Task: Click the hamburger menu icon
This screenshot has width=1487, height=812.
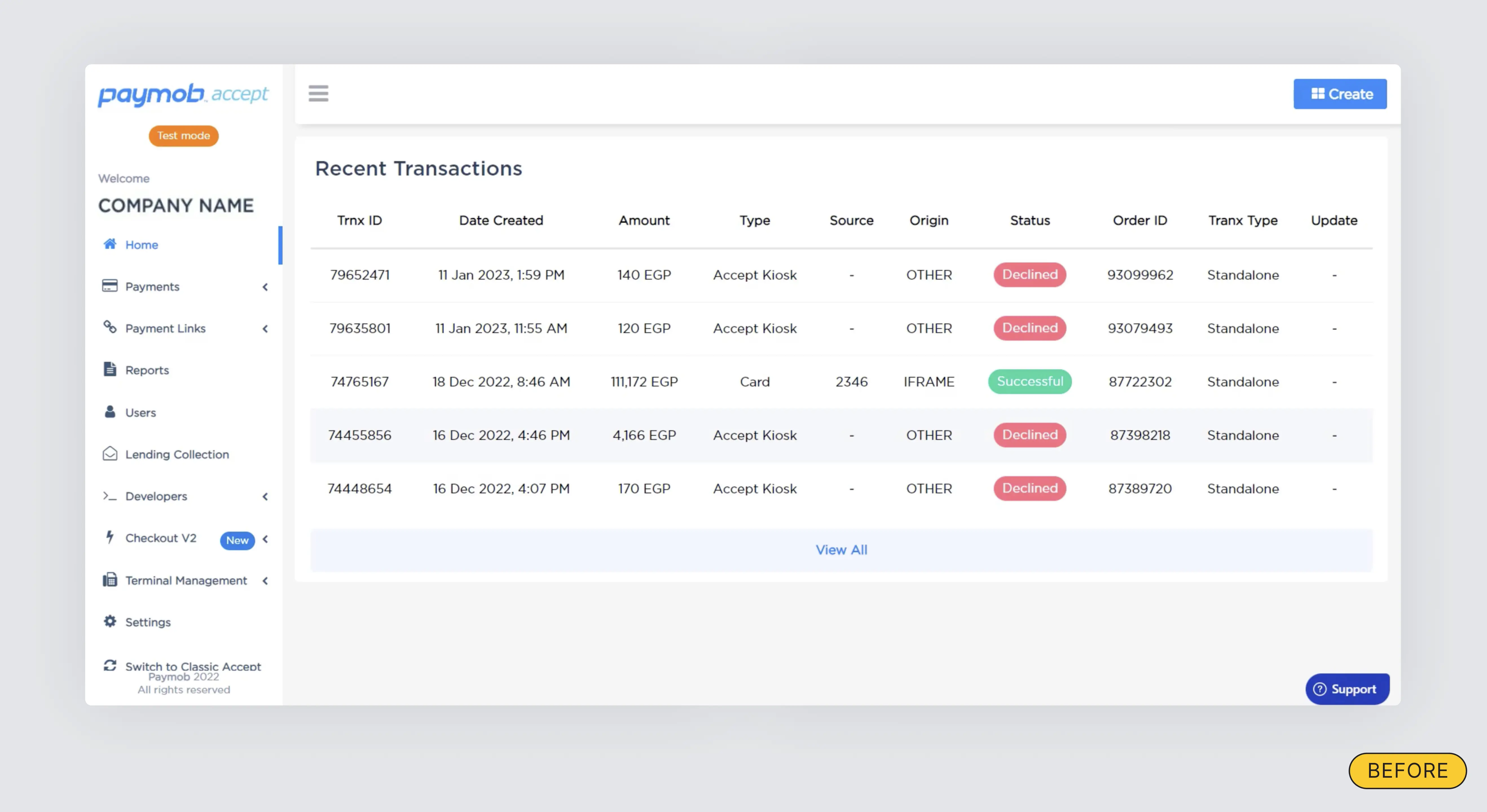Action: (x=318, y=94)
